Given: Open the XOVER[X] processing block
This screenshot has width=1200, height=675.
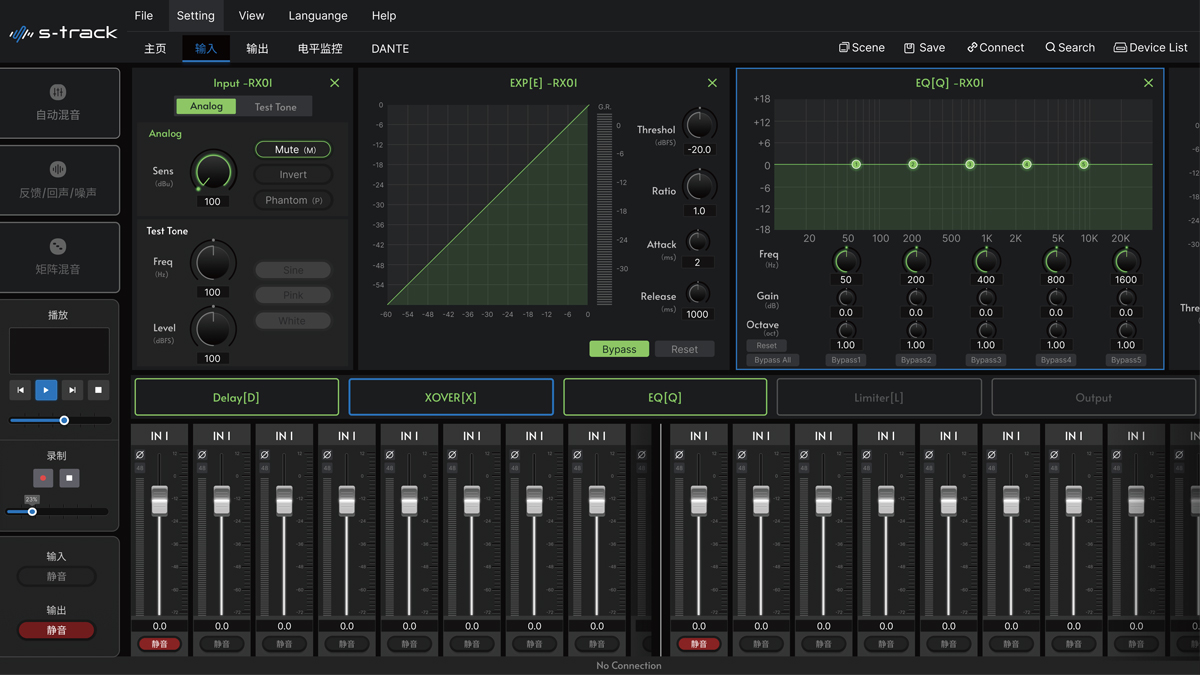Looking at the screenshot, I should pyautogui.click(x=450, y=397).
